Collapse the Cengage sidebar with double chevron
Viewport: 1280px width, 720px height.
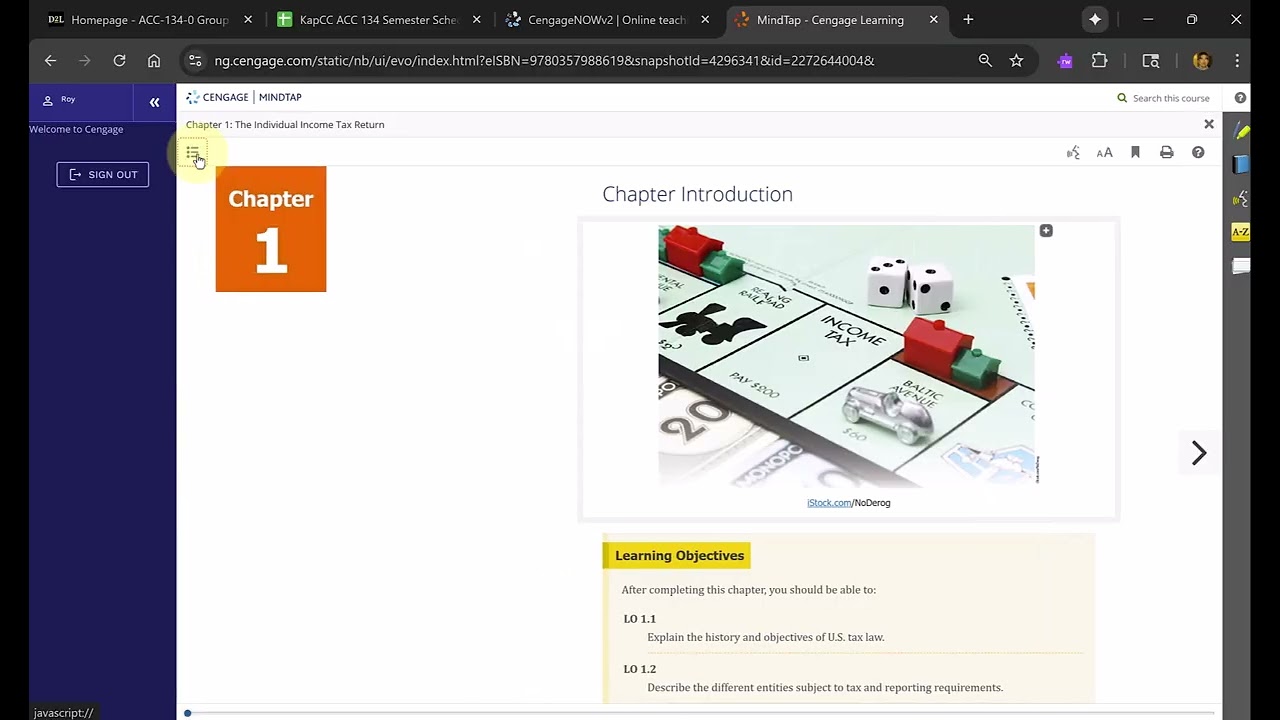click(x=154, y=102)
